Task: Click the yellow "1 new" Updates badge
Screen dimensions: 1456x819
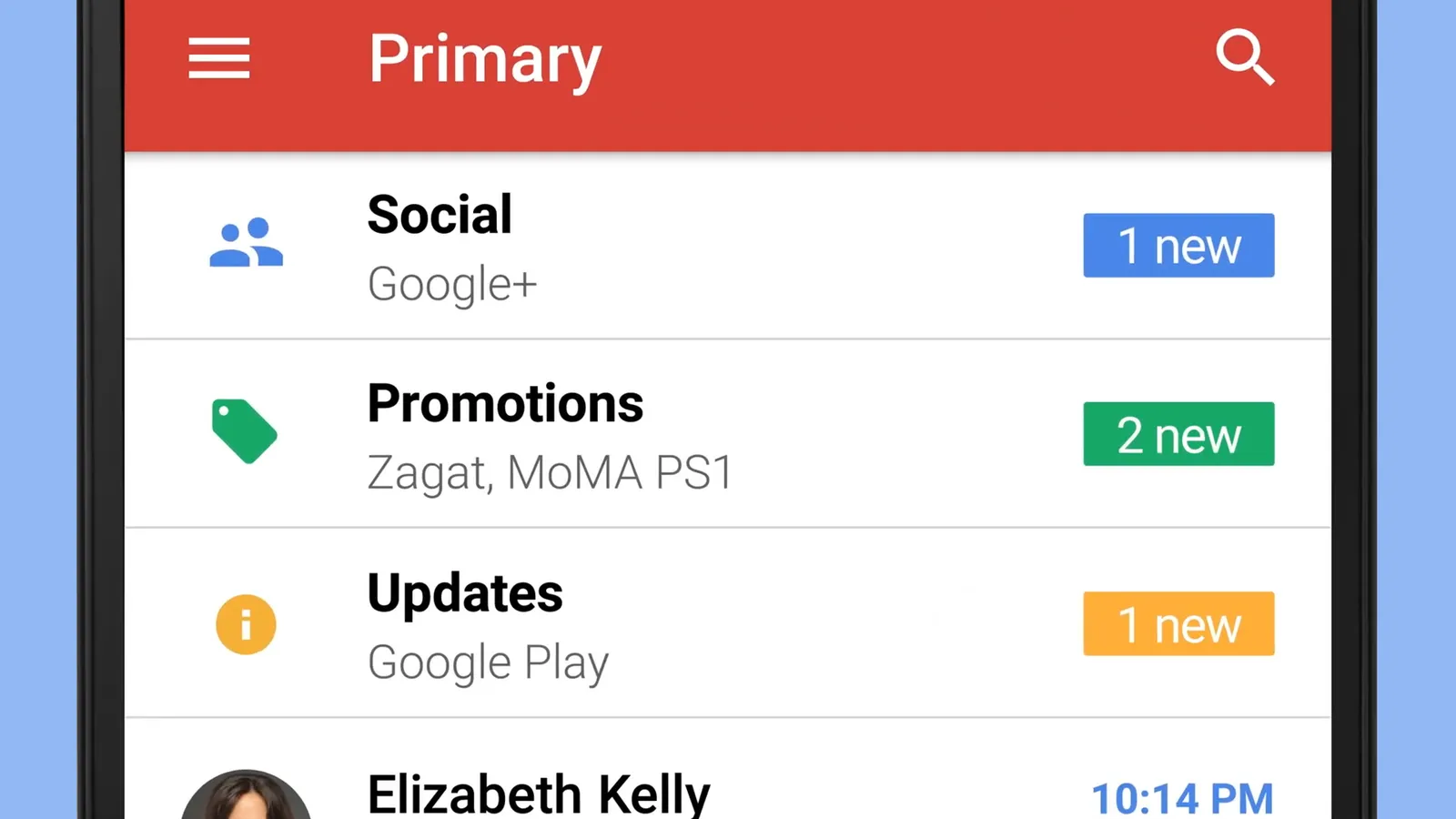Action: (1178, 624)
